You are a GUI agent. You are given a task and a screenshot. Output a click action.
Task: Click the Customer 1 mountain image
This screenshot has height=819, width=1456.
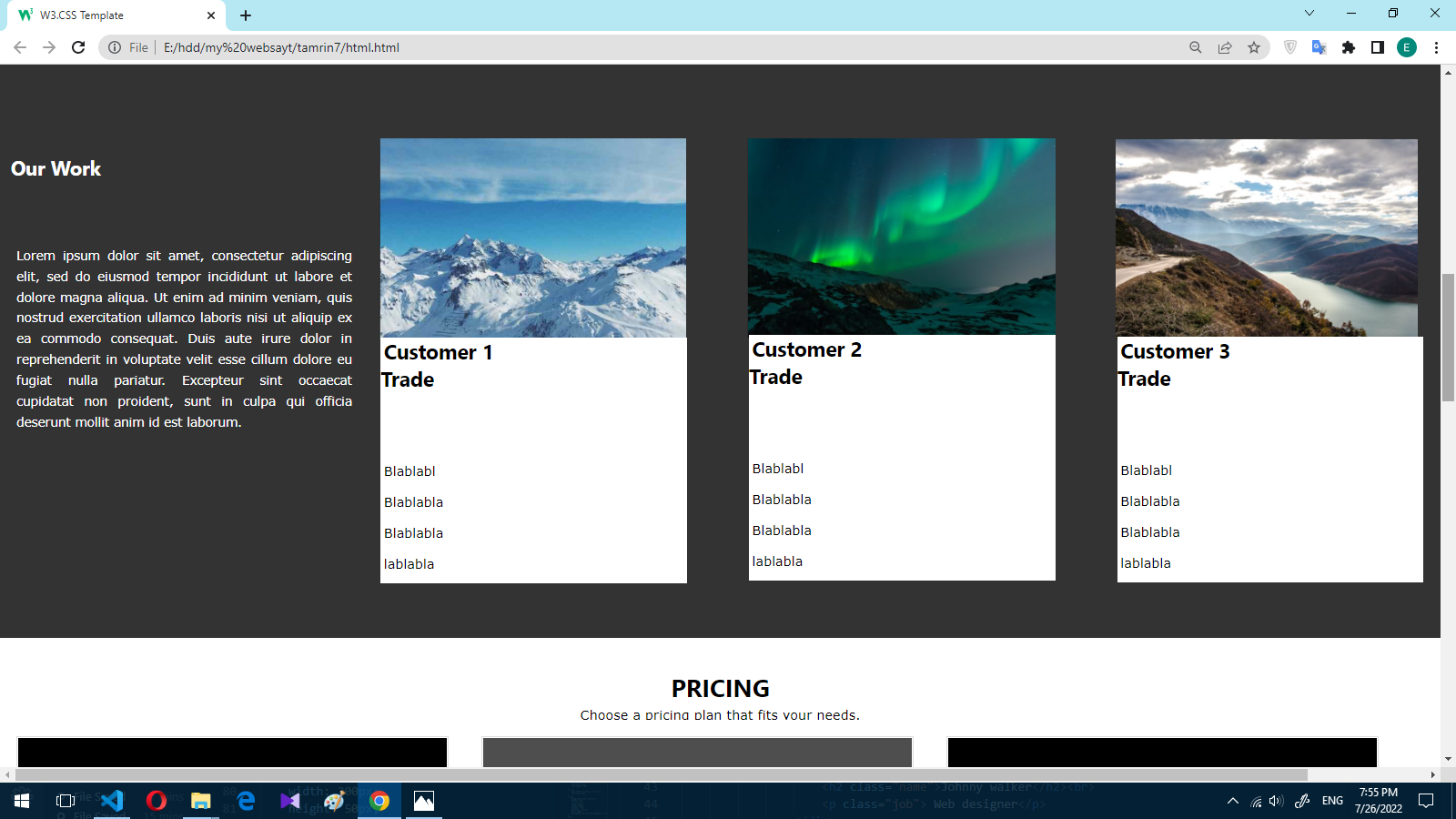pos(533,238)
